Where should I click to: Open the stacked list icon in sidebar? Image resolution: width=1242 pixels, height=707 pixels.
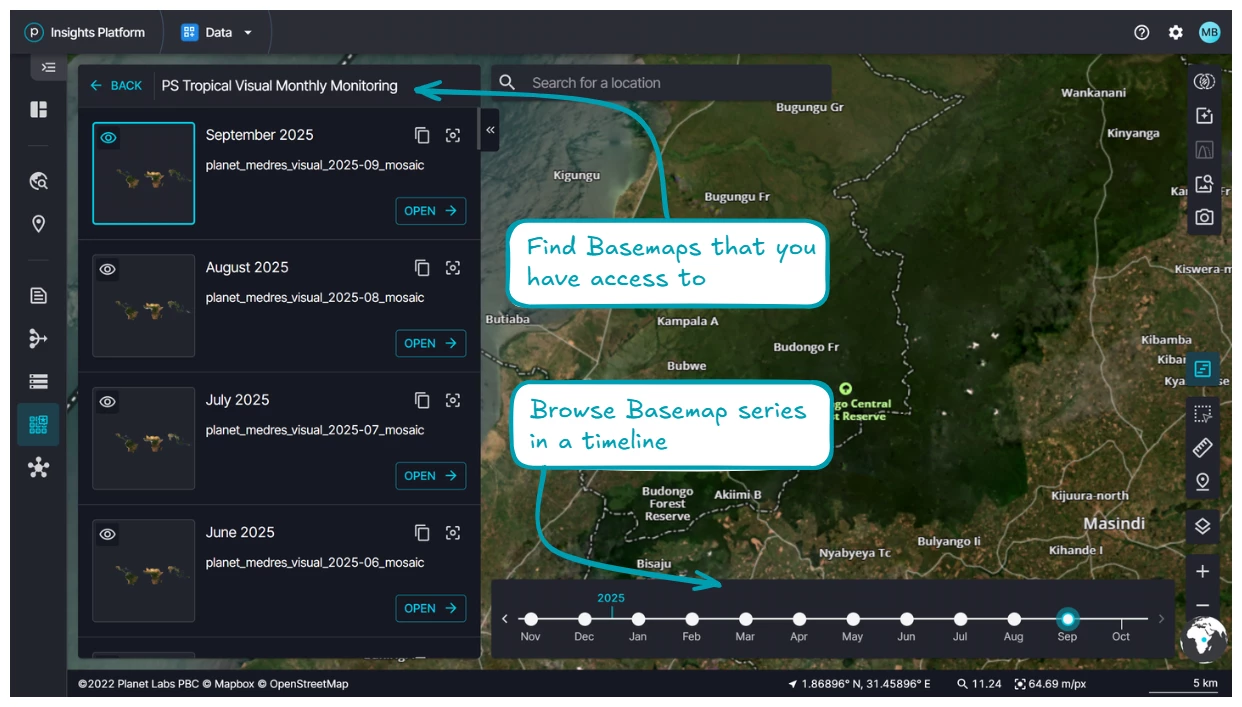(x=39, y=381)
